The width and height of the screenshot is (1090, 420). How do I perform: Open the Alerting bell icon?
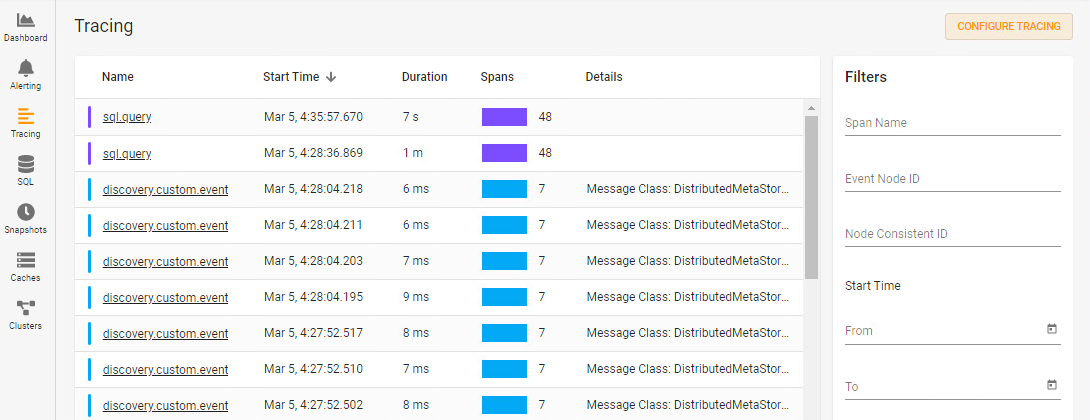coord(26,68)
